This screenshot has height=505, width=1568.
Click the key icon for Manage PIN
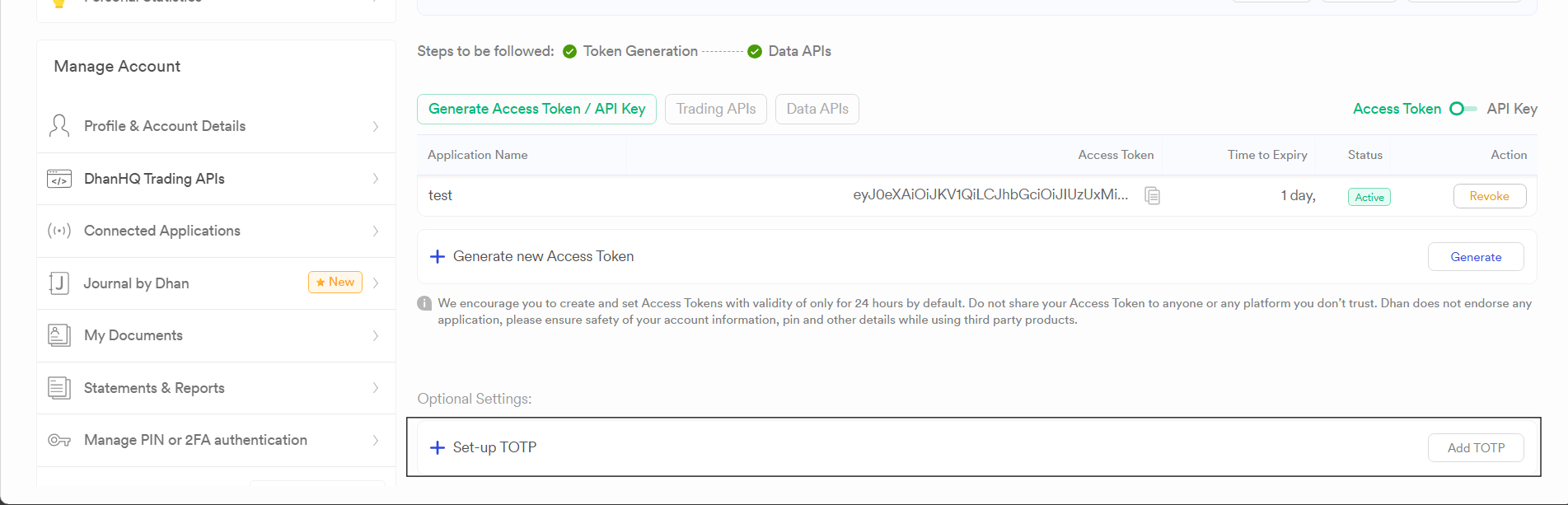[59, 440]
